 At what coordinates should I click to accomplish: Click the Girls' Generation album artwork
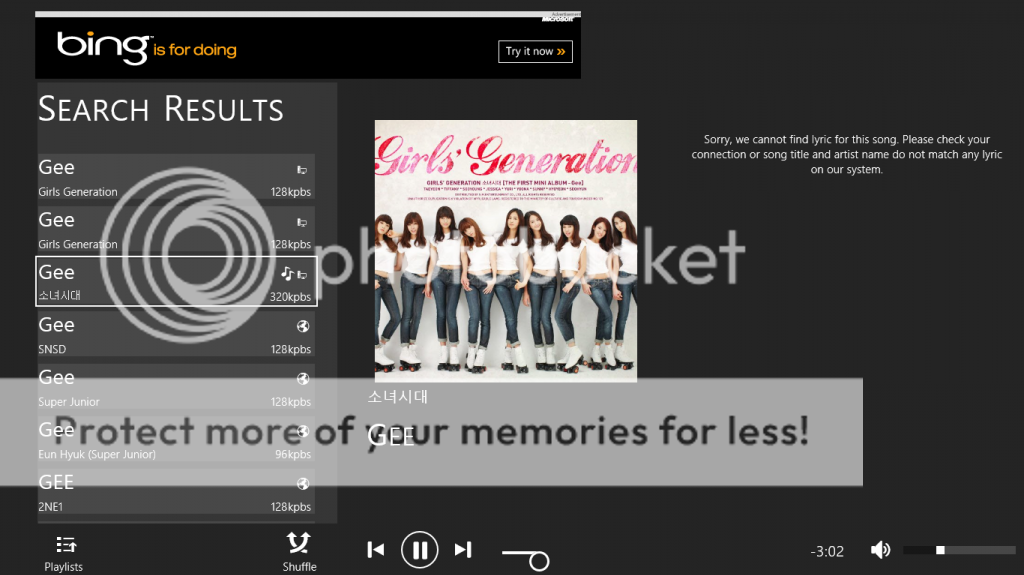click(x=505, y=250)
